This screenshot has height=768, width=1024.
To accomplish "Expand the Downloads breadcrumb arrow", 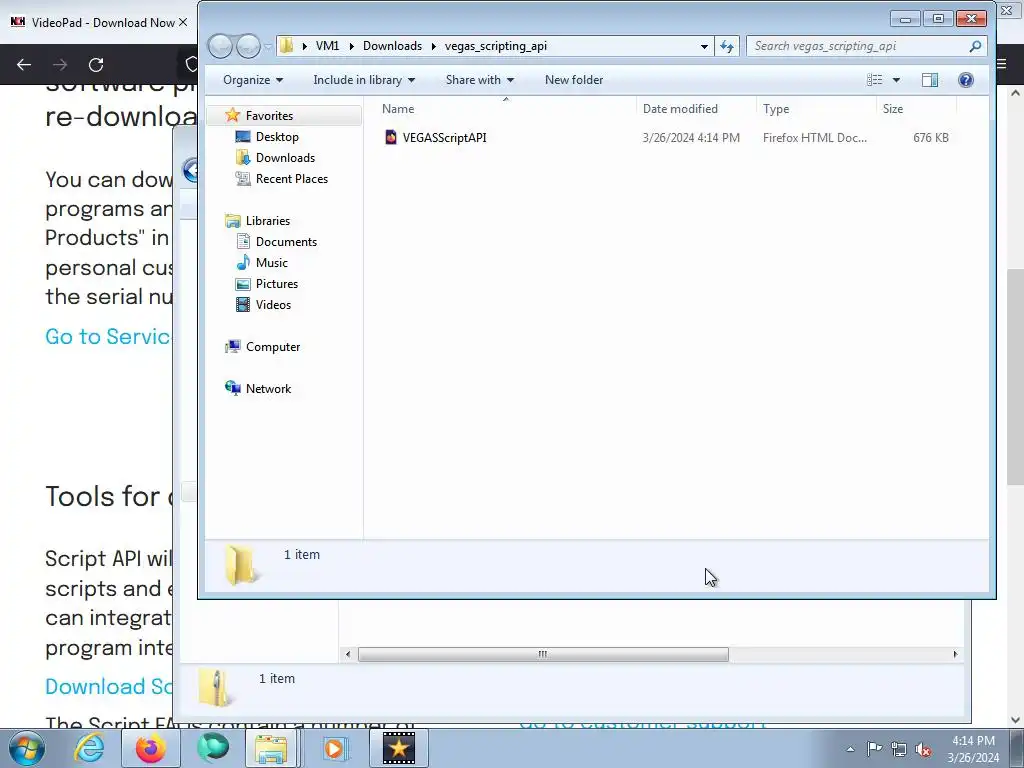I will (433, 46).
